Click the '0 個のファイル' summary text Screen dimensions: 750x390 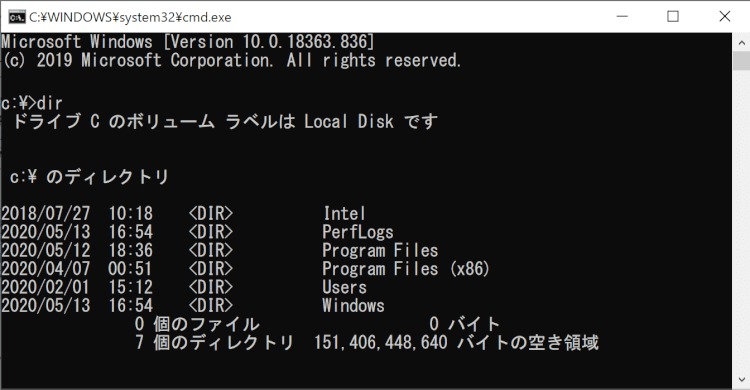tap(197, 324)
